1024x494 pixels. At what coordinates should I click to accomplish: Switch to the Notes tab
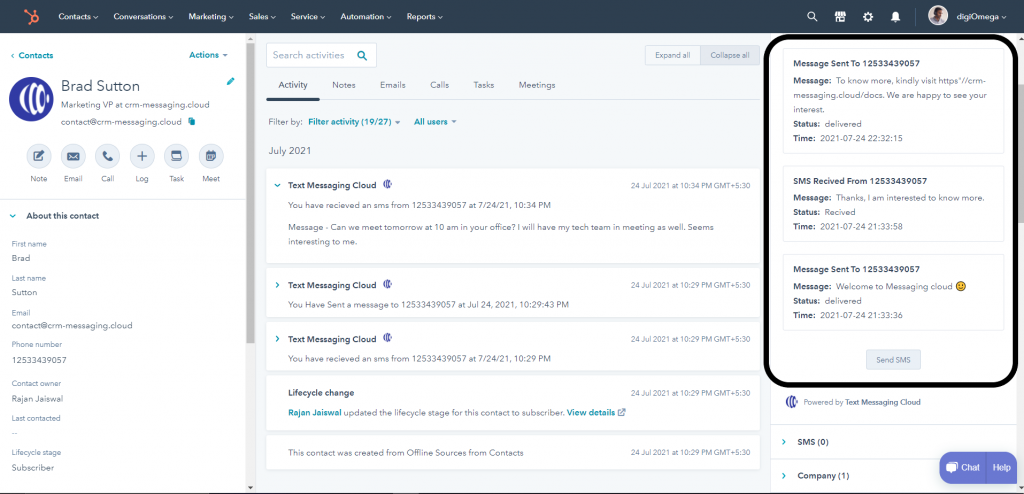(344, 86)
